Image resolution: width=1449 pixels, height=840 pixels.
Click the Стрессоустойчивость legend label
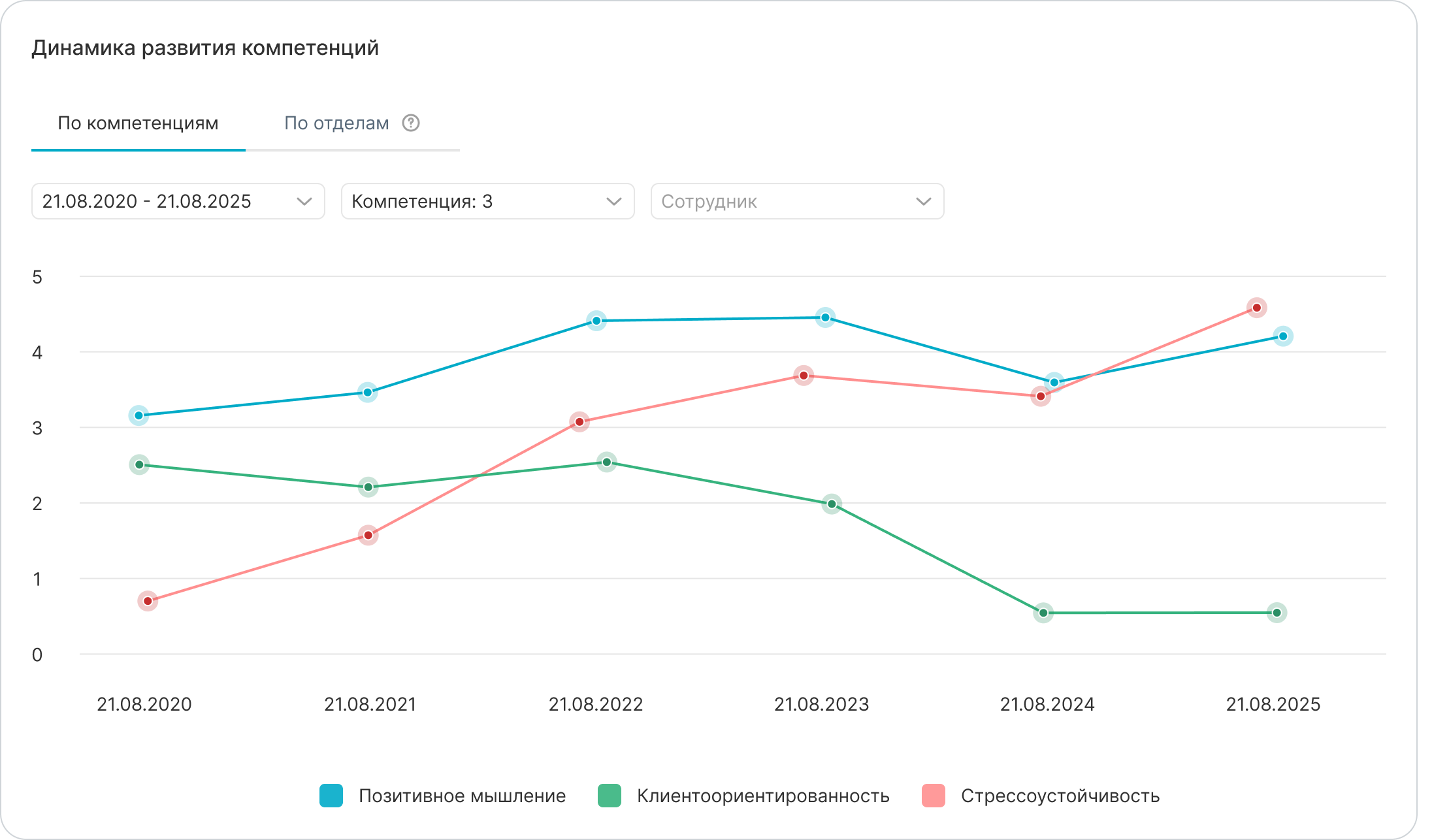coord(1060,796)
